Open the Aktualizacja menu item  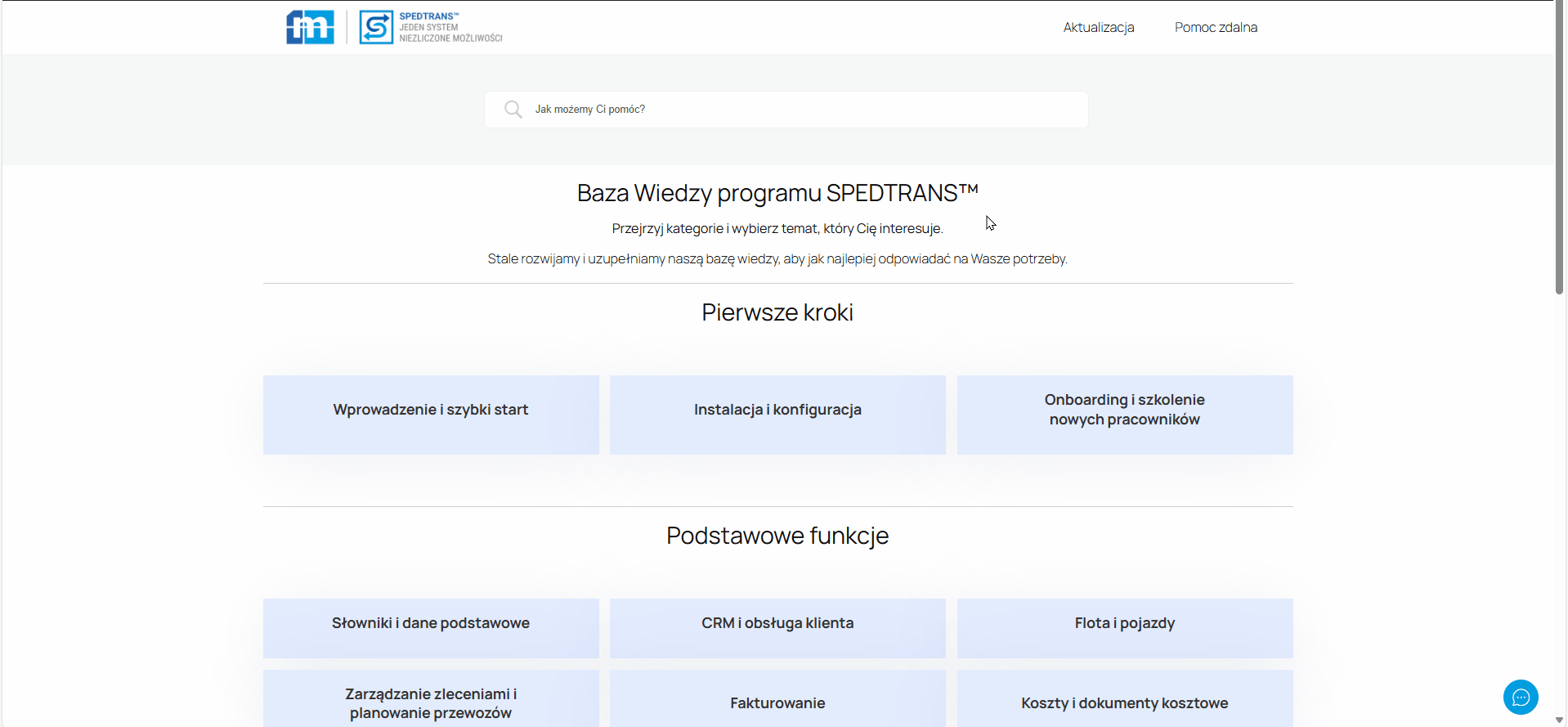[x=1098, y=27]
